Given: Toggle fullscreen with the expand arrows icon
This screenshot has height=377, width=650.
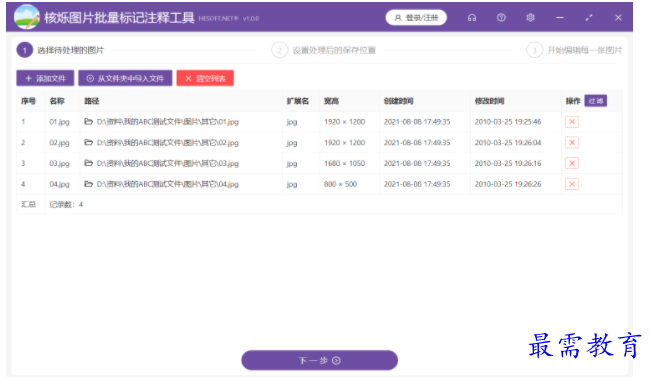Looking at the screenshot, I should [x=589, y=18].
